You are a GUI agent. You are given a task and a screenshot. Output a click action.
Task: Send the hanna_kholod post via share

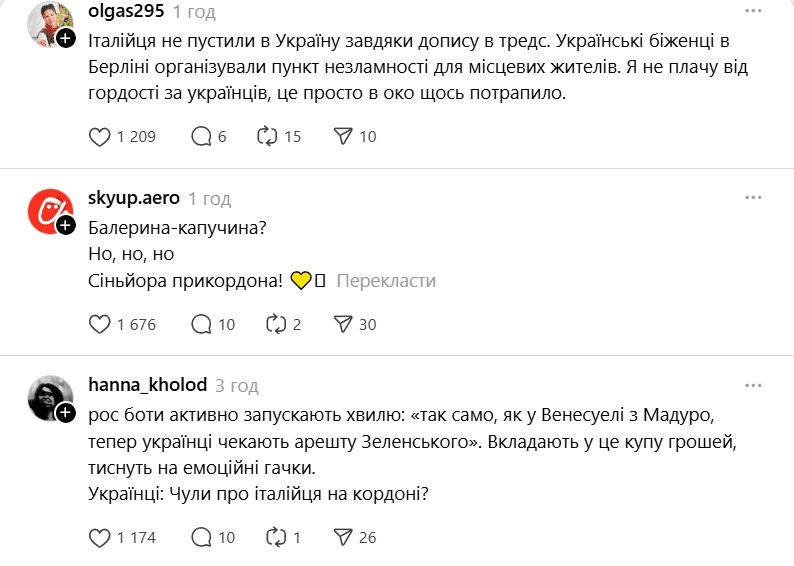coord(343,537)
